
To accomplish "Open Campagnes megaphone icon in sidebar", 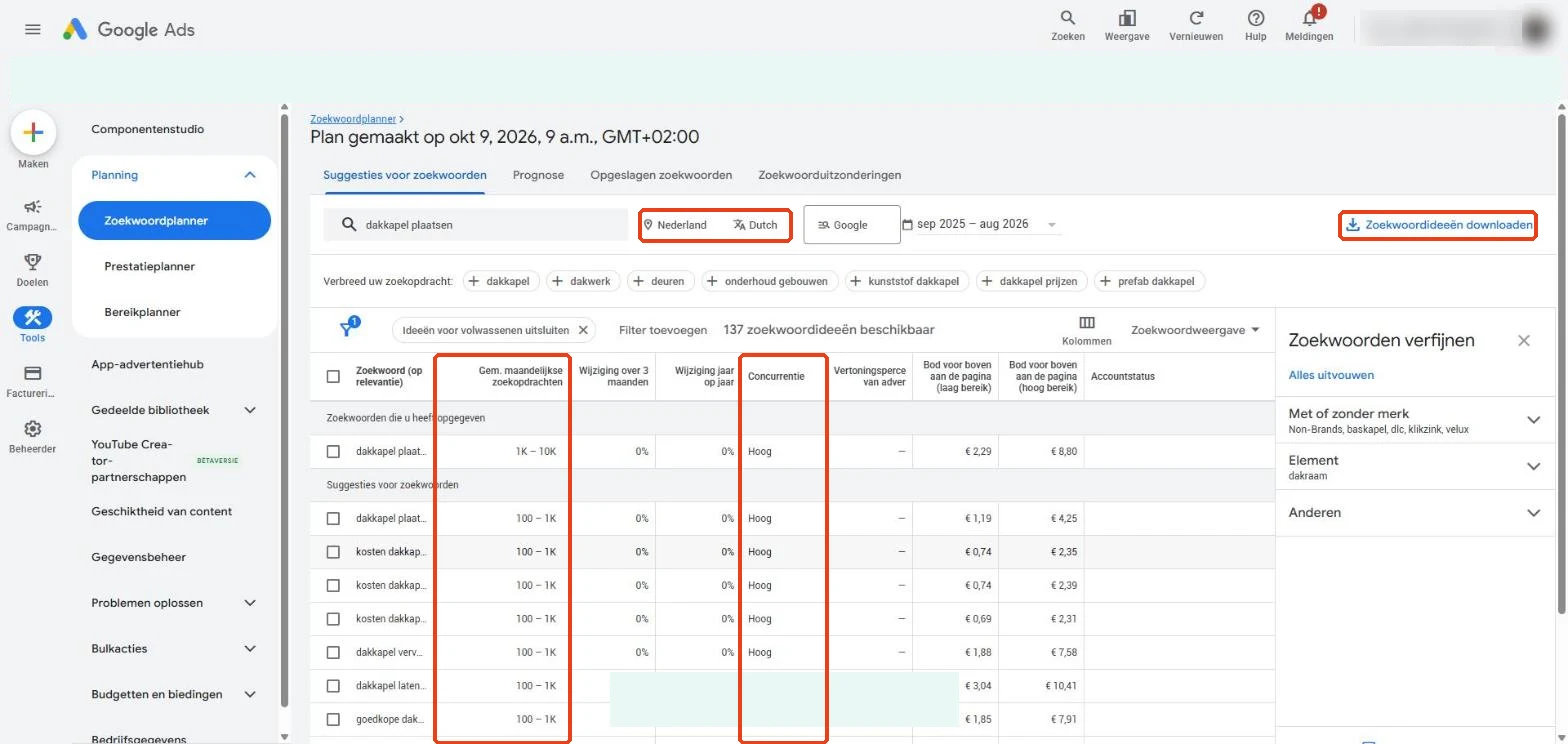I will (33, 207).
